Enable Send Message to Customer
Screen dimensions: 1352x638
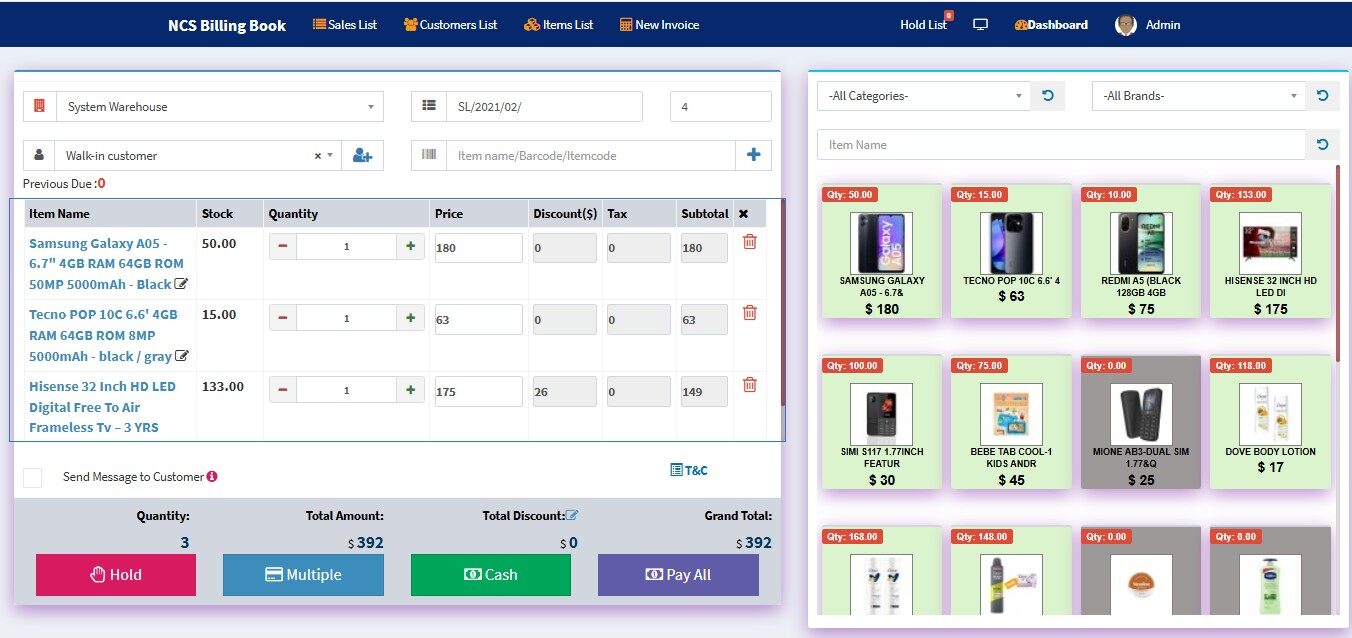tap(31, 477)
